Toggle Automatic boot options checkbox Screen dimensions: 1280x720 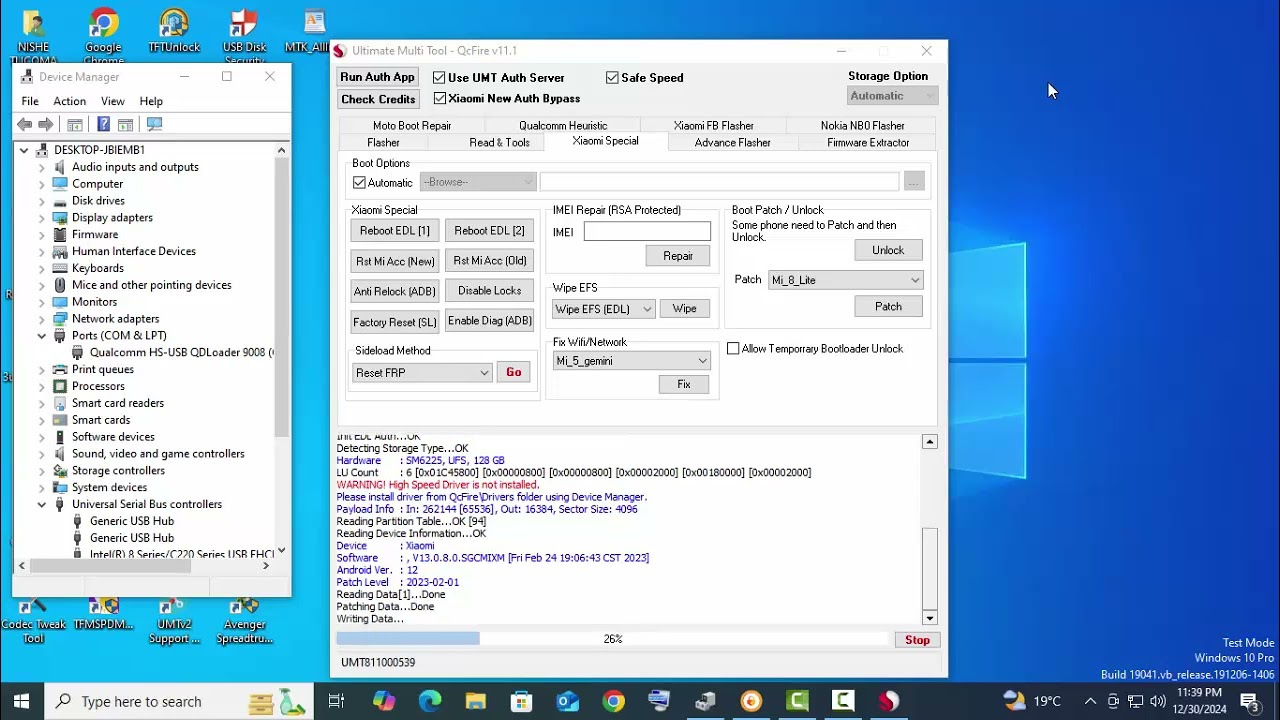[359, 182]
